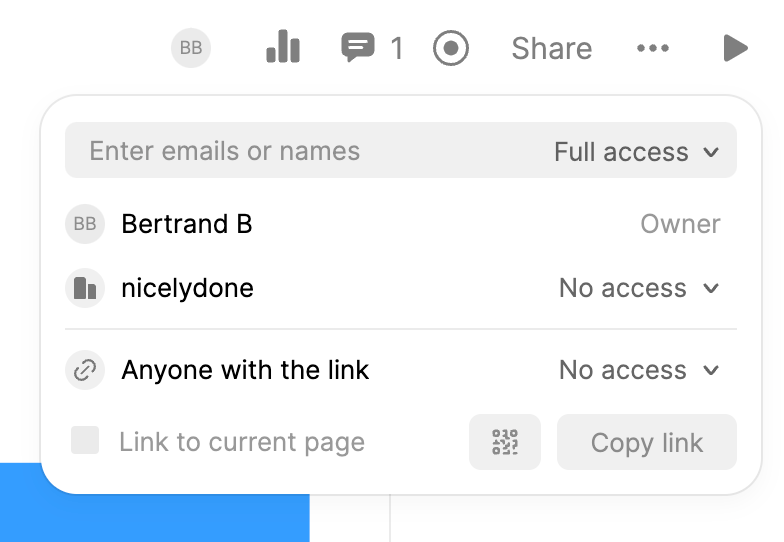Open the three-dot more options menu
The image size is (784, 542).
(653, 48)
